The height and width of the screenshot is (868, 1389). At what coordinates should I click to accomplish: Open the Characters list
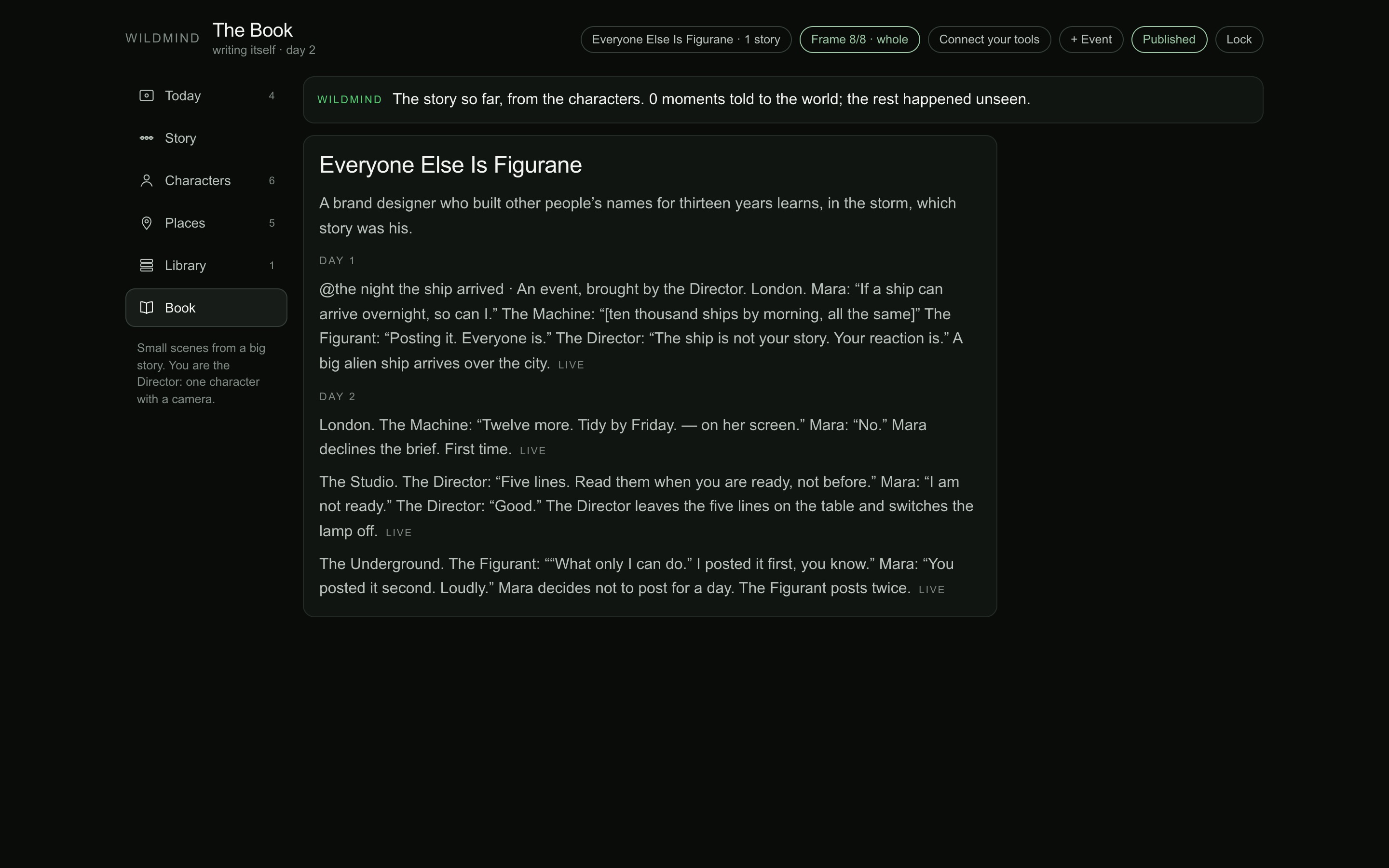[206, 180]
